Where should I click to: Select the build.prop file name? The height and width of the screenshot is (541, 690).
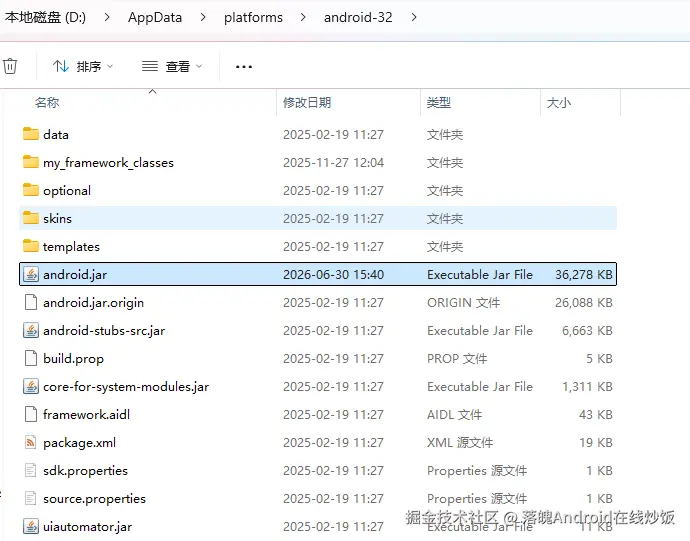pyautogui.click(x=73, y=359)
